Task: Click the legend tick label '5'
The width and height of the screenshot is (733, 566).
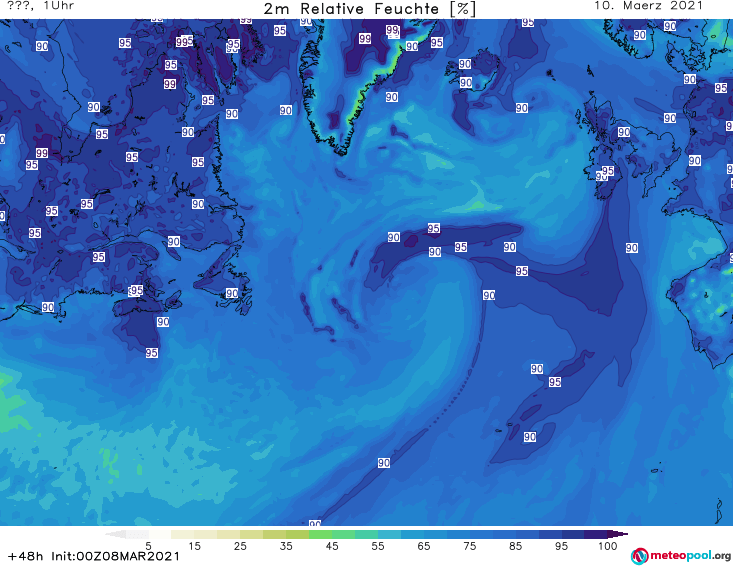Action: (x=148, y=546)
